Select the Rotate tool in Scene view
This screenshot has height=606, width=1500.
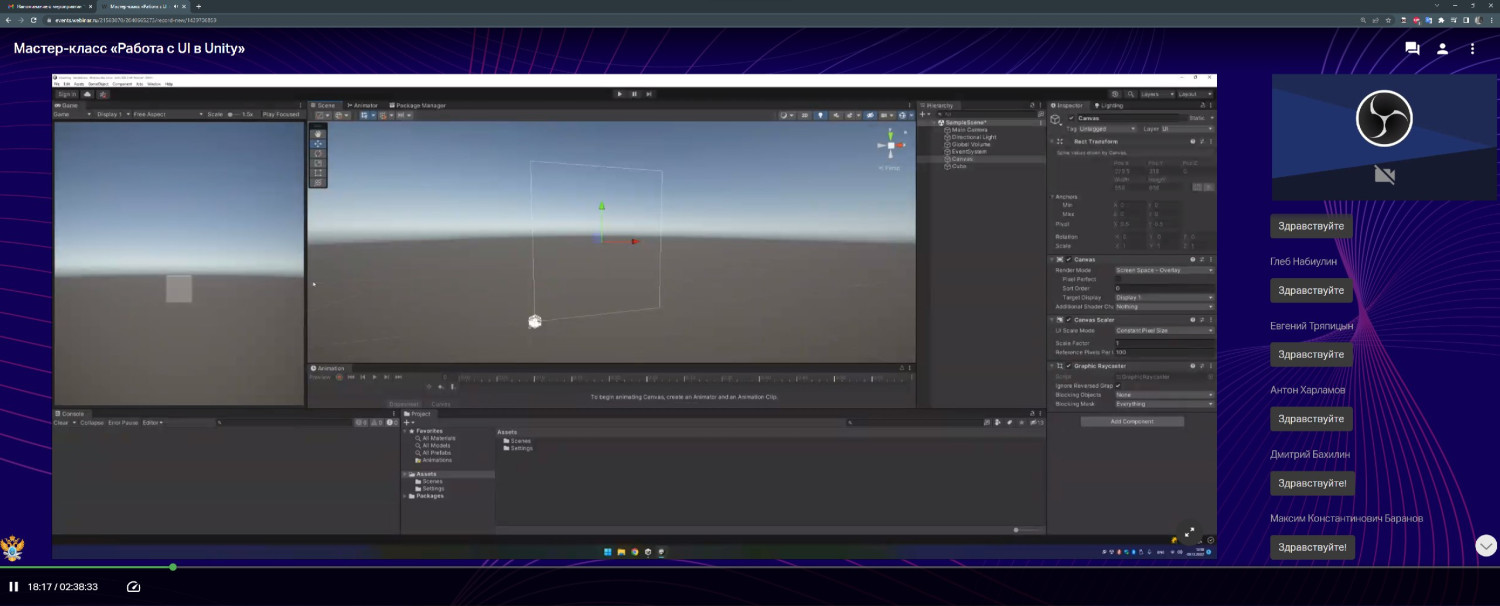point(319,153)
